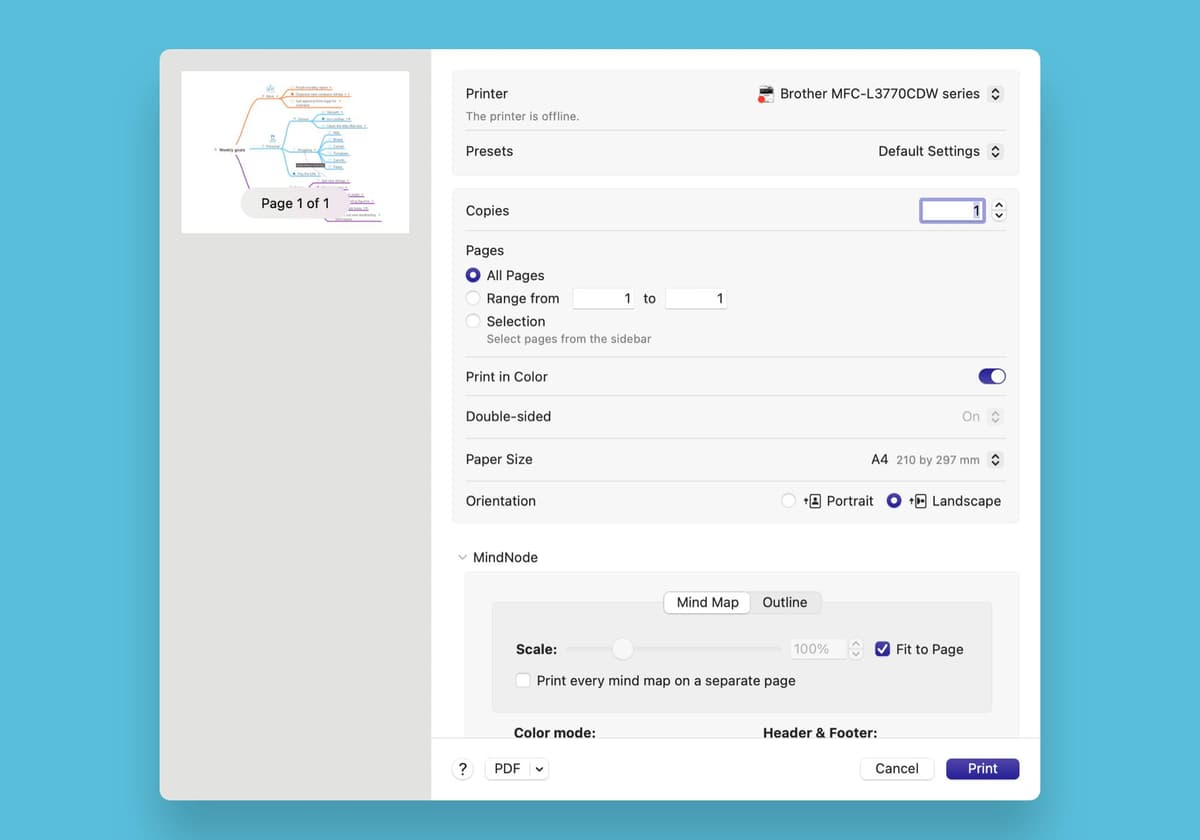This screenshot has width=1200, height=840.
Task: Open the print help question mark
Action: point(462,769)
